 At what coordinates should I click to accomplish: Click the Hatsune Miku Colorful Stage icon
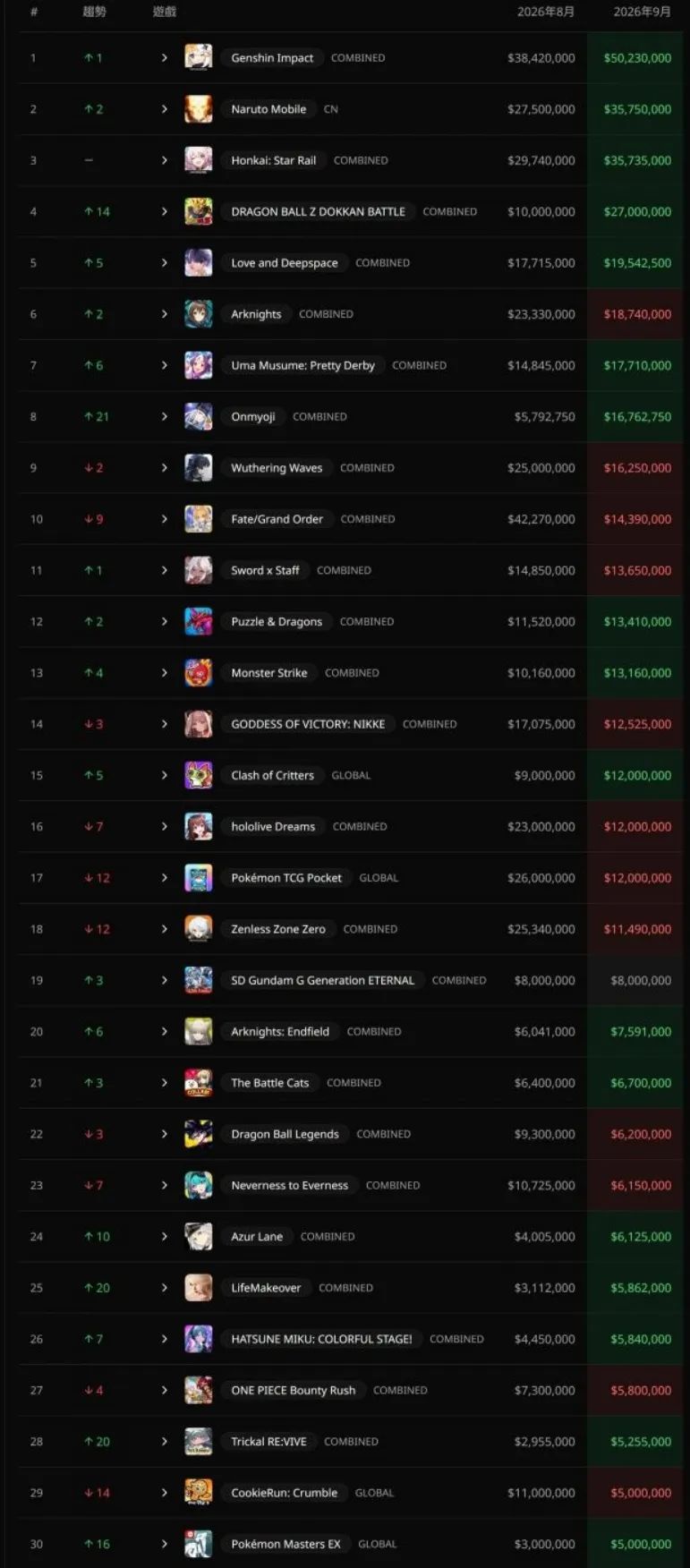[199, 1339]
